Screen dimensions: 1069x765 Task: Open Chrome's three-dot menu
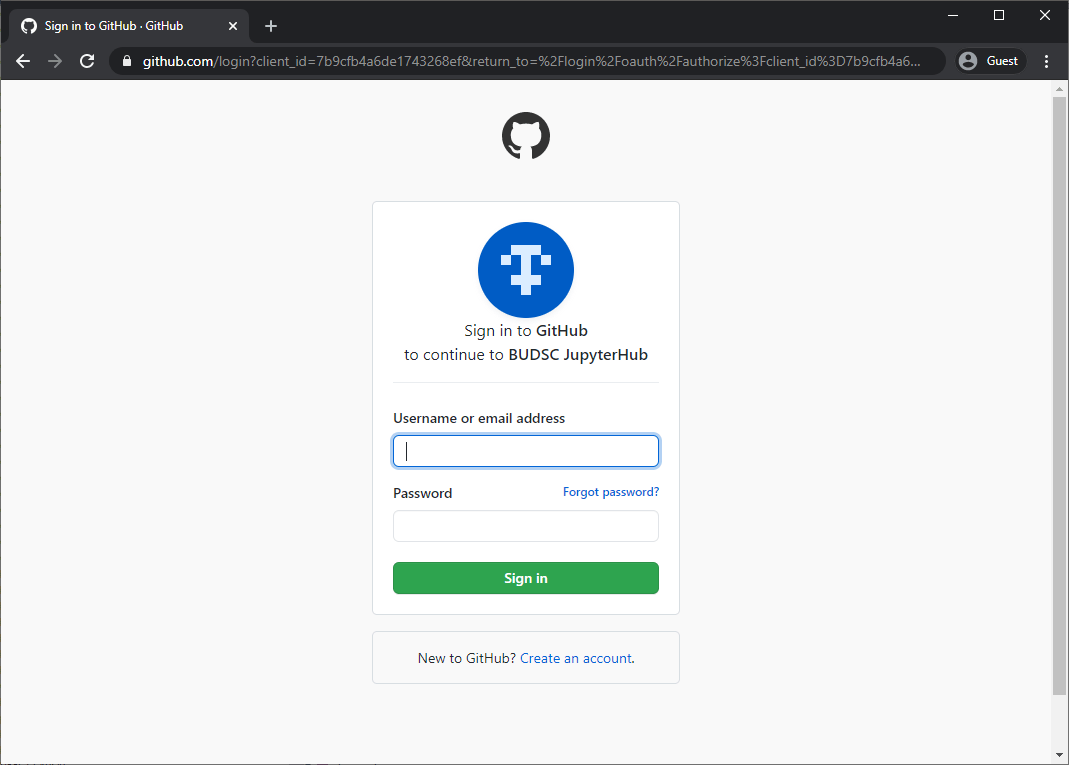tap(1047, 61)
